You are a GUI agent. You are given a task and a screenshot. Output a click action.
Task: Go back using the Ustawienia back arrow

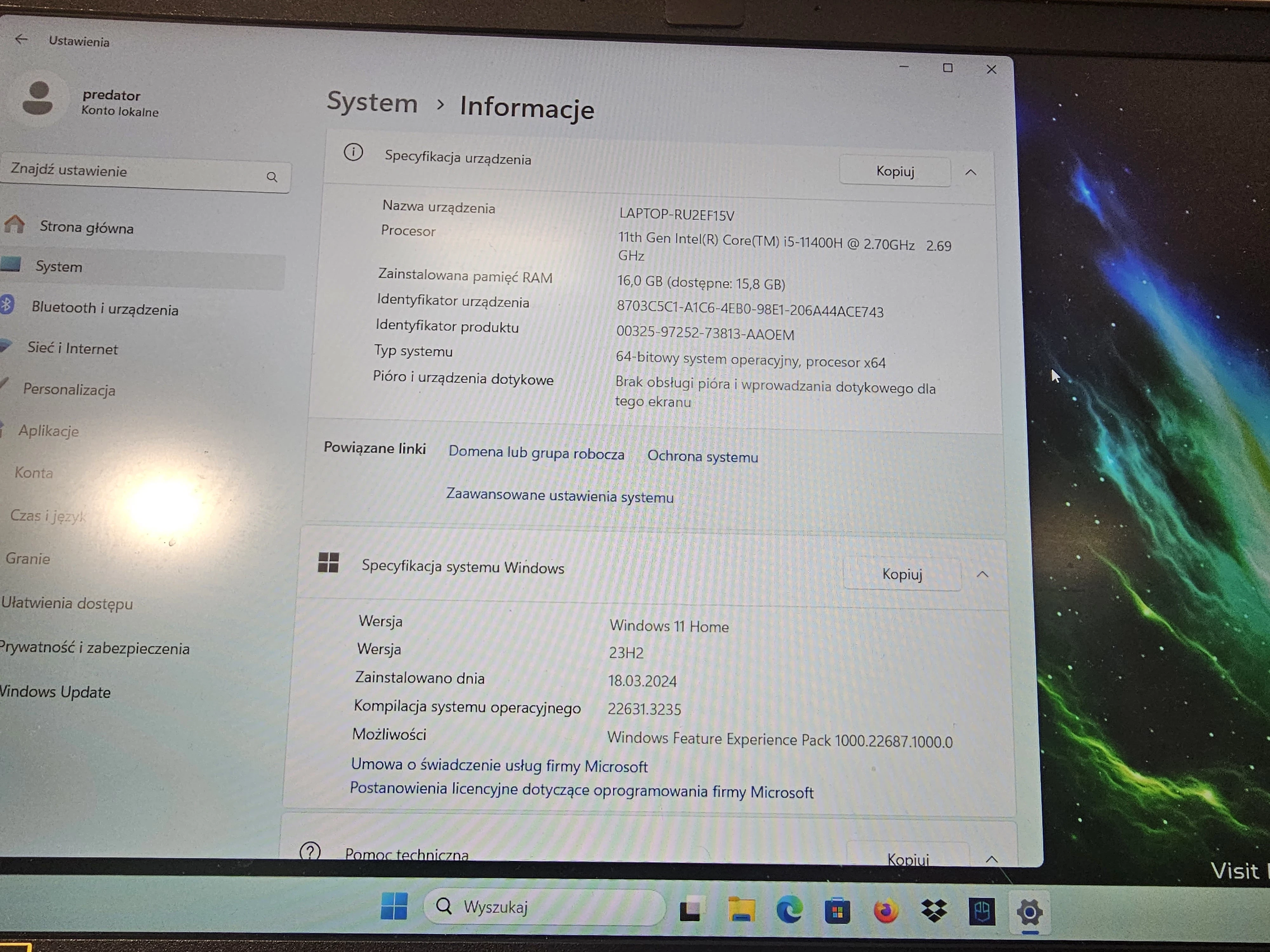pyautogui.click(x=21, y=39)
